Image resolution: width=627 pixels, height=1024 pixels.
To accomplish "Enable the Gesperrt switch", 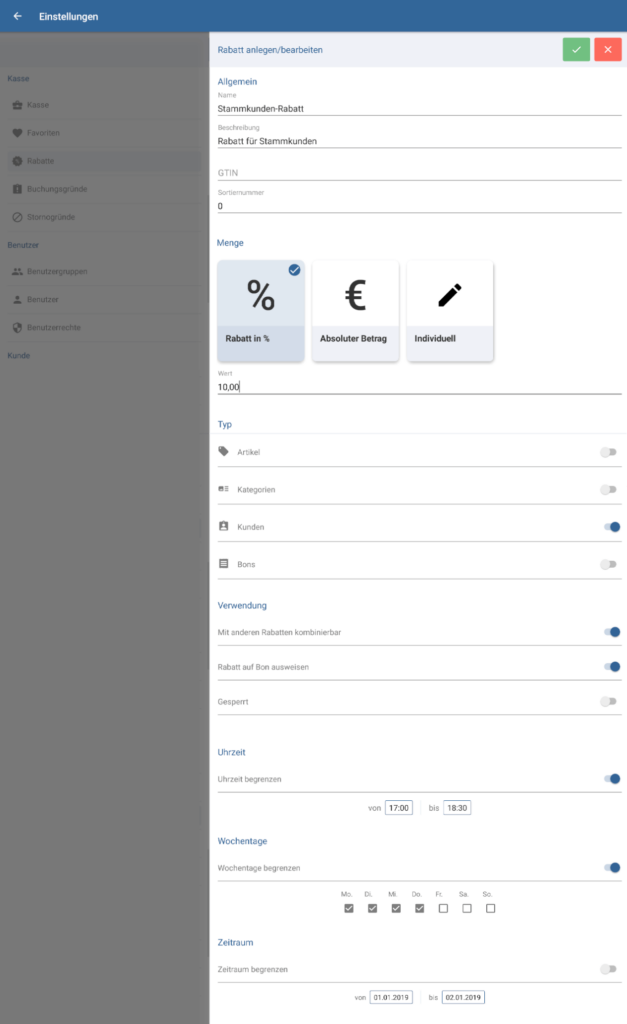I will [x=608, y=702].
